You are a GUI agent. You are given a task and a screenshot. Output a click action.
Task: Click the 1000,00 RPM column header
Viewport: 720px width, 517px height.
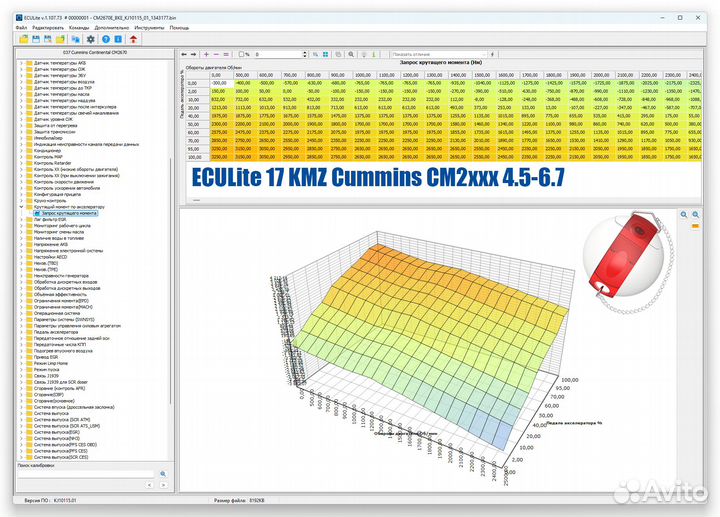point(365,75)
